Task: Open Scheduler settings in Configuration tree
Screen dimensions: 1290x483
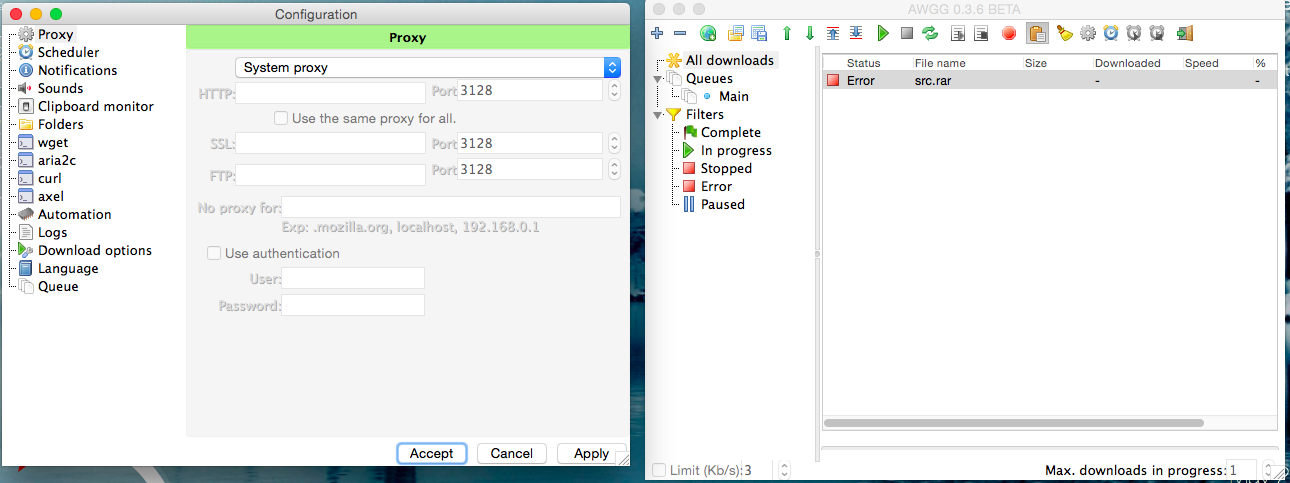Action: tap(68, 52)
